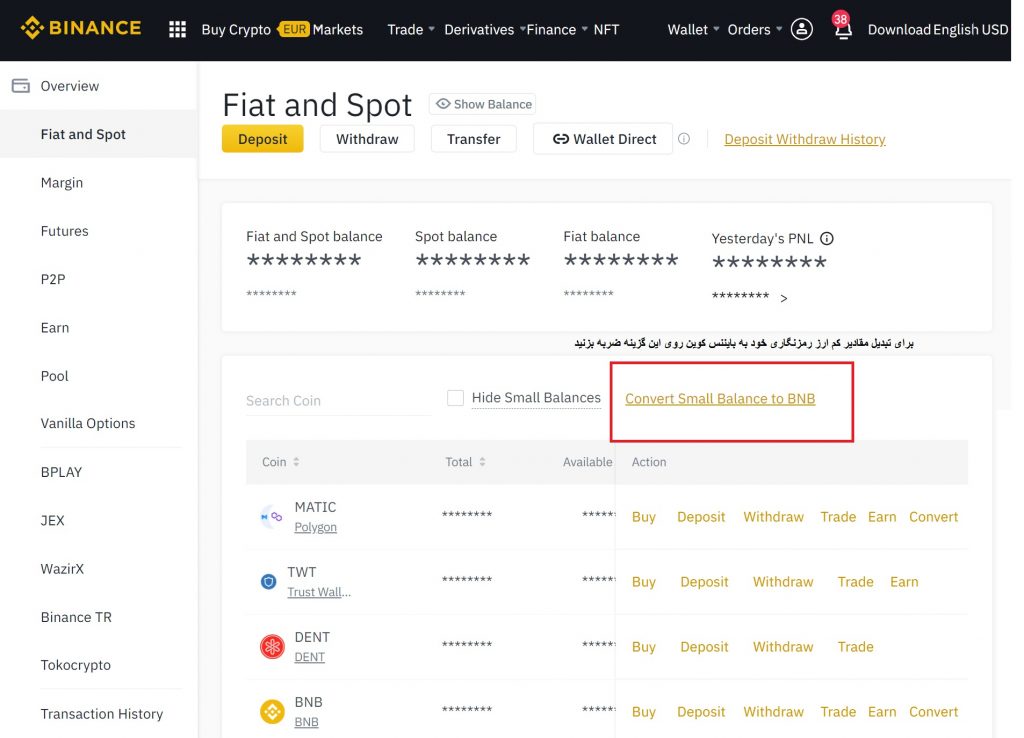Click the yellow Deposit button
1024x738 pixels.
[x=263, y=138]
